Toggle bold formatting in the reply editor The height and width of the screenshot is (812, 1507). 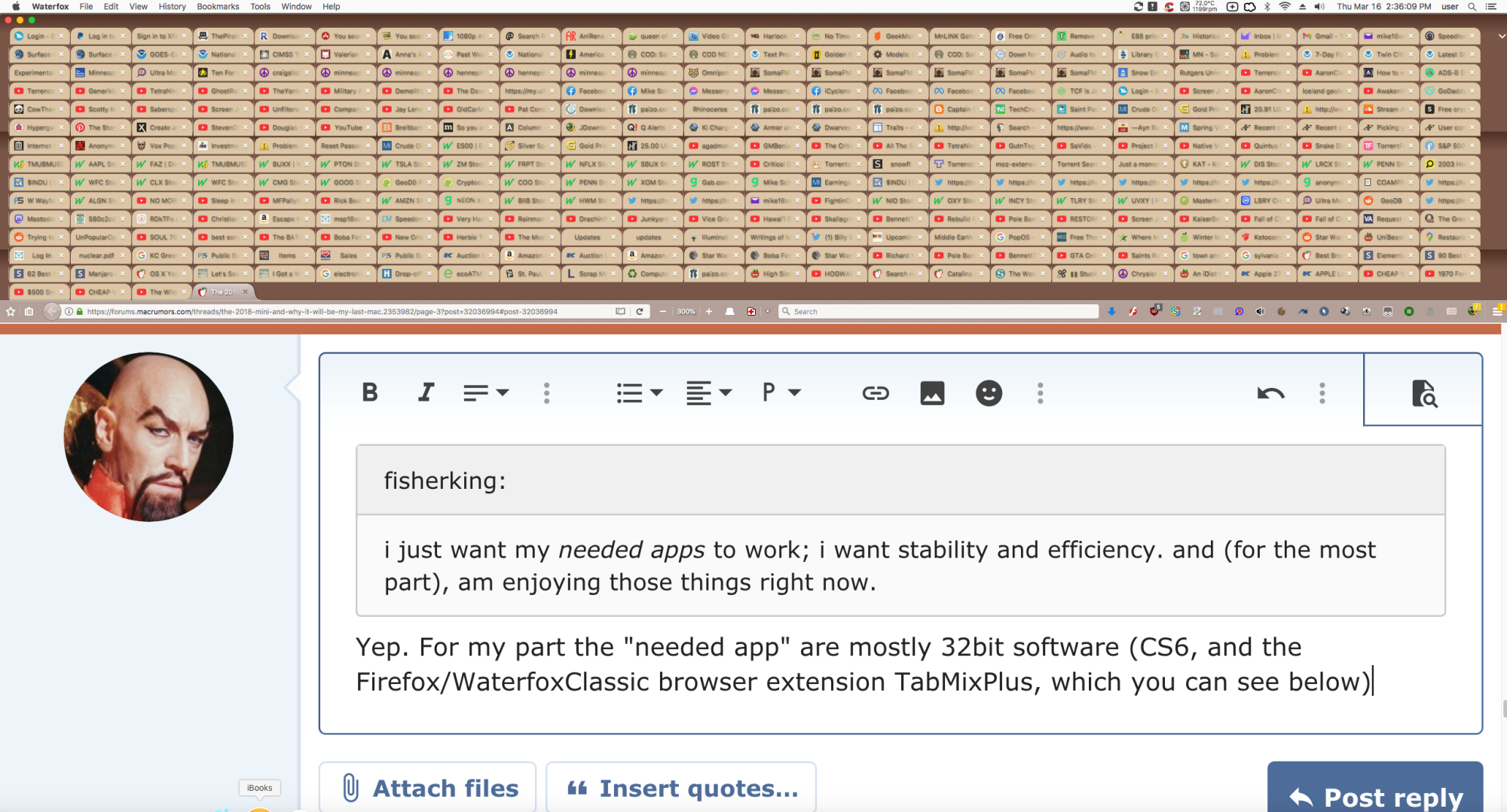tap(370, 392)
